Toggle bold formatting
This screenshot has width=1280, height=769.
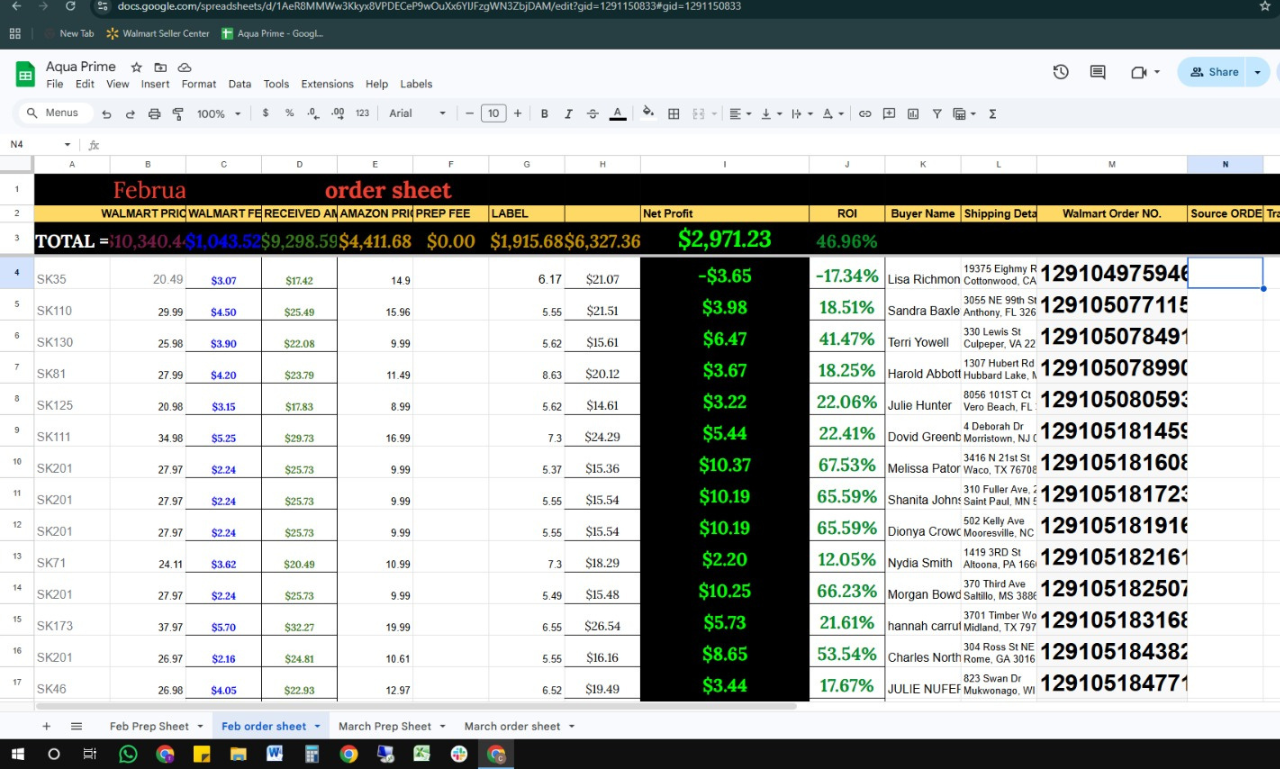(545, 114)
